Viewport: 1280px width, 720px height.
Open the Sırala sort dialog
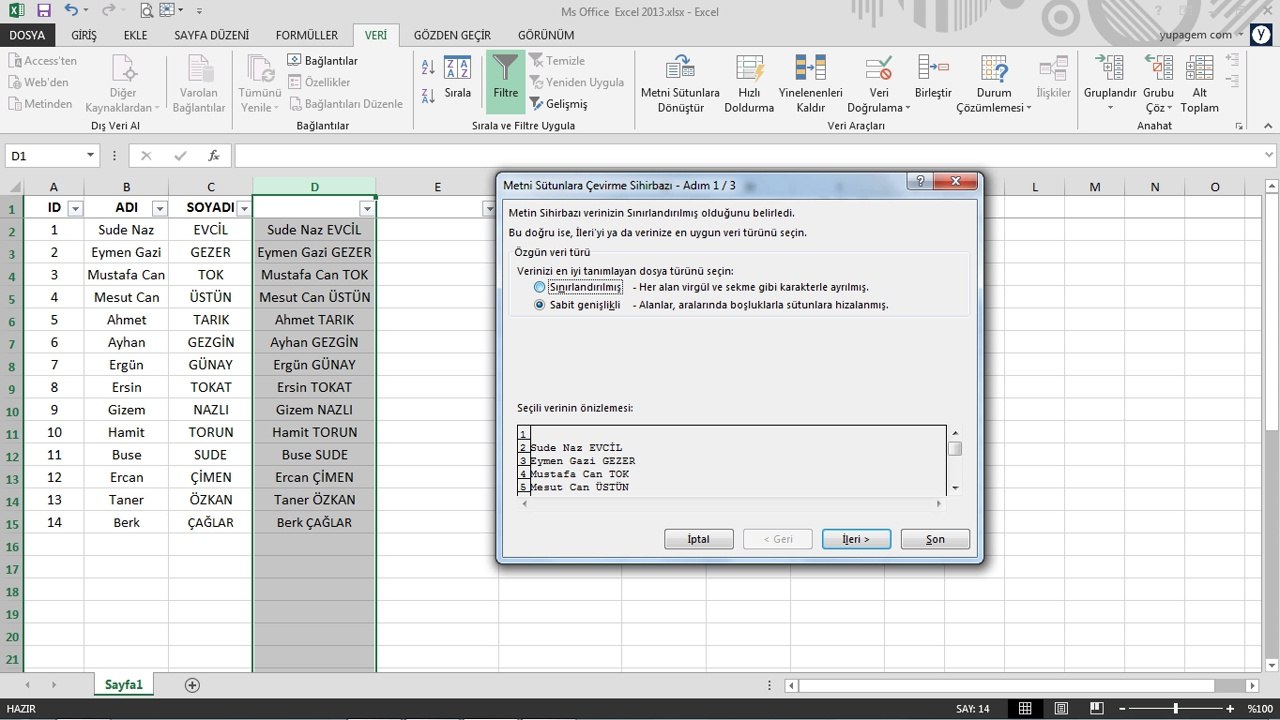point(458,80)
